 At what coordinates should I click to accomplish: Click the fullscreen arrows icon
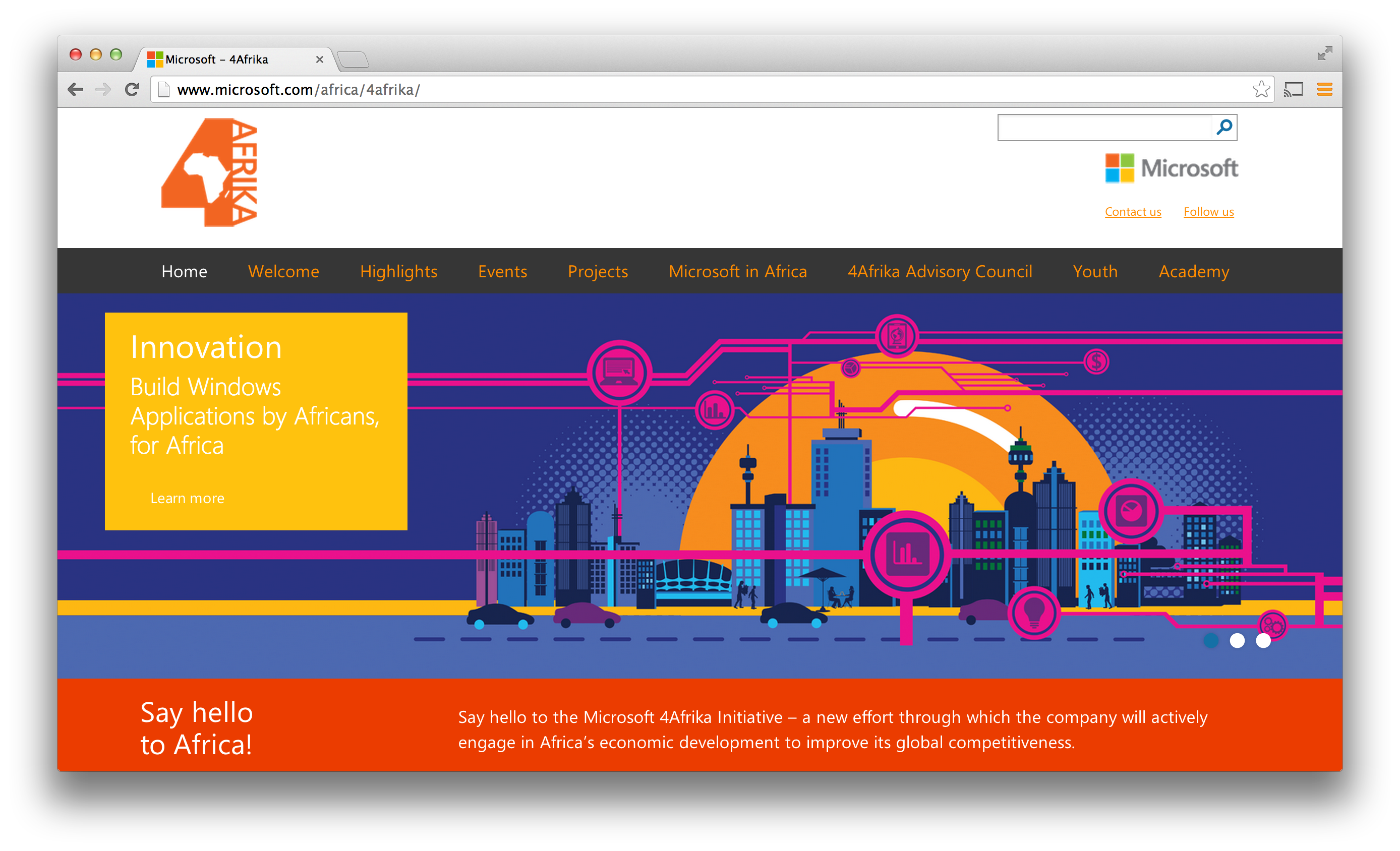coord(1324,53)
